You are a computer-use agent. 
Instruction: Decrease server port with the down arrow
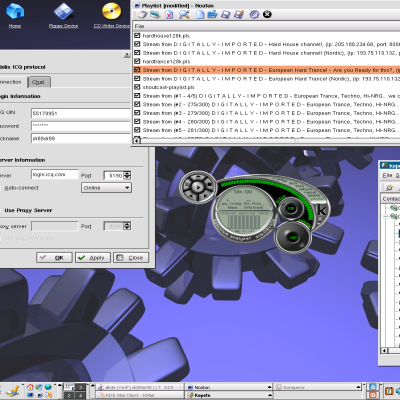[x=127, y=178]
